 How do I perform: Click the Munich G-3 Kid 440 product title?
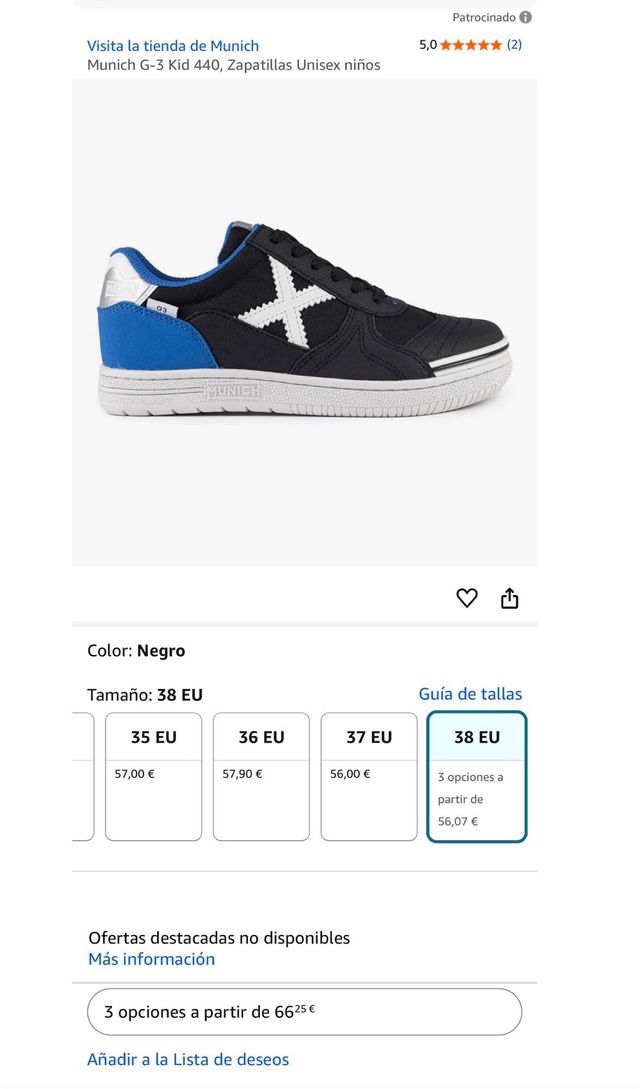tap(233, 65)
